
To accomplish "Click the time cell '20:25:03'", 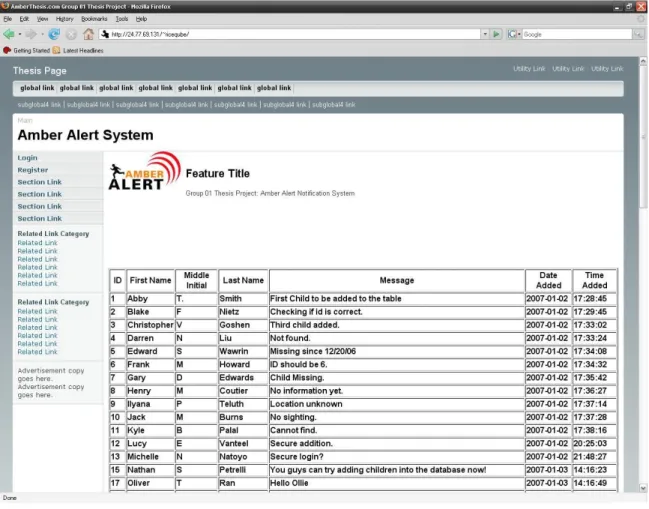I will coord(594,444).
